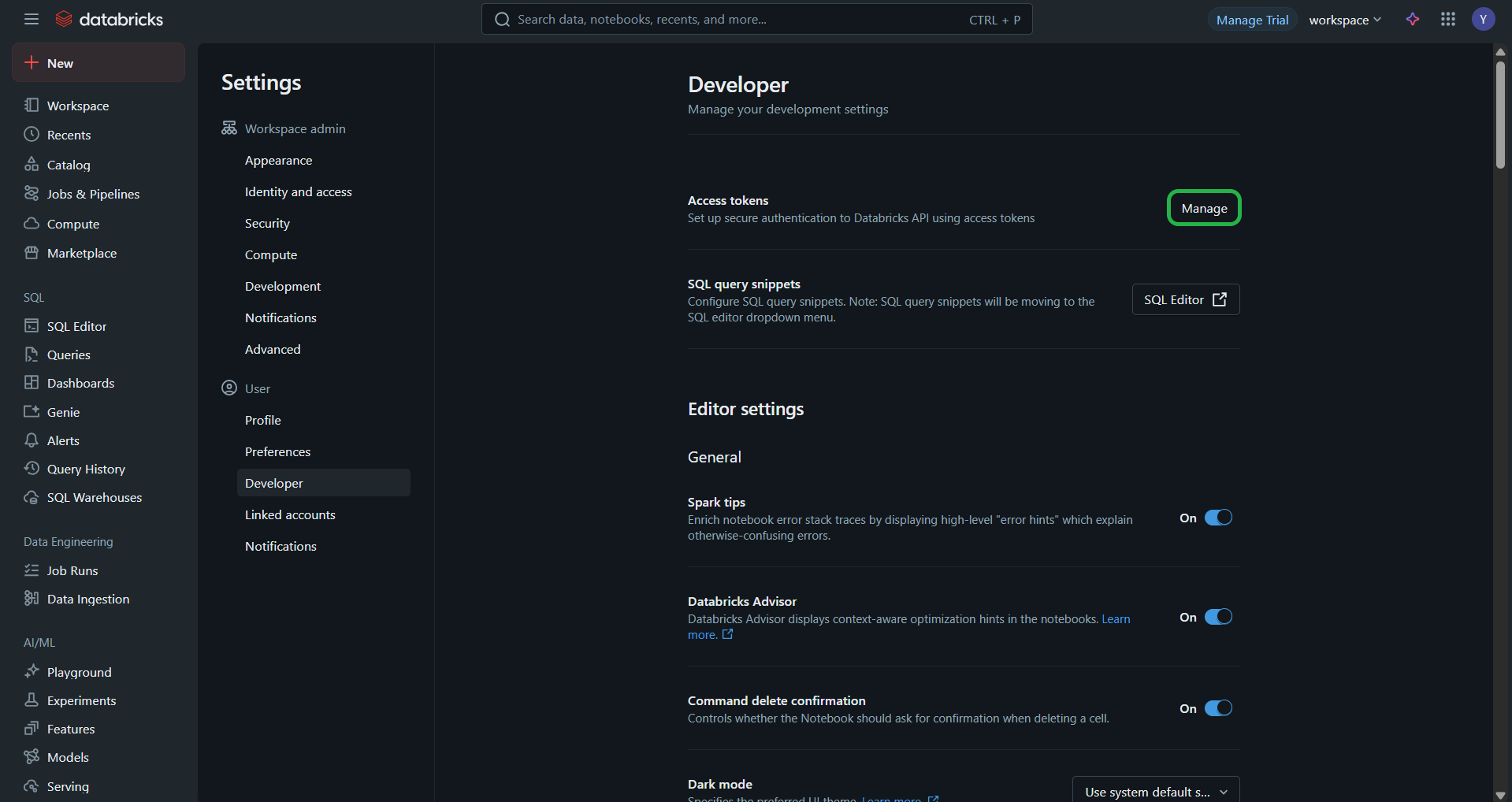Expand the workspace switcher dropdown
Viewport: 1512px width, 802px height.
pyautogui.click(x=1344, y=20)
